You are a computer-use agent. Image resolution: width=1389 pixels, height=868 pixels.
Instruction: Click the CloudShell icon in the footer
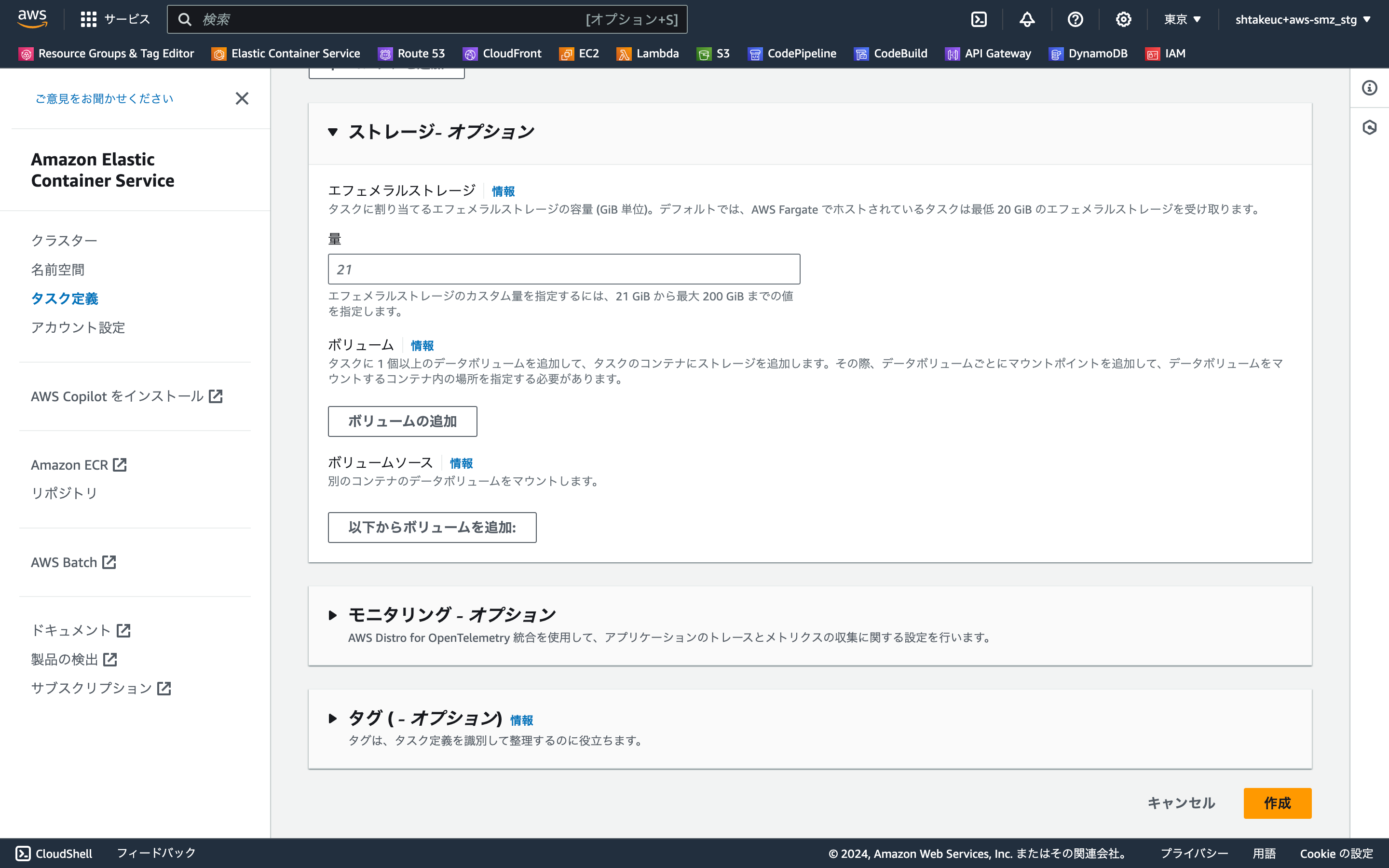pos(23,853)
